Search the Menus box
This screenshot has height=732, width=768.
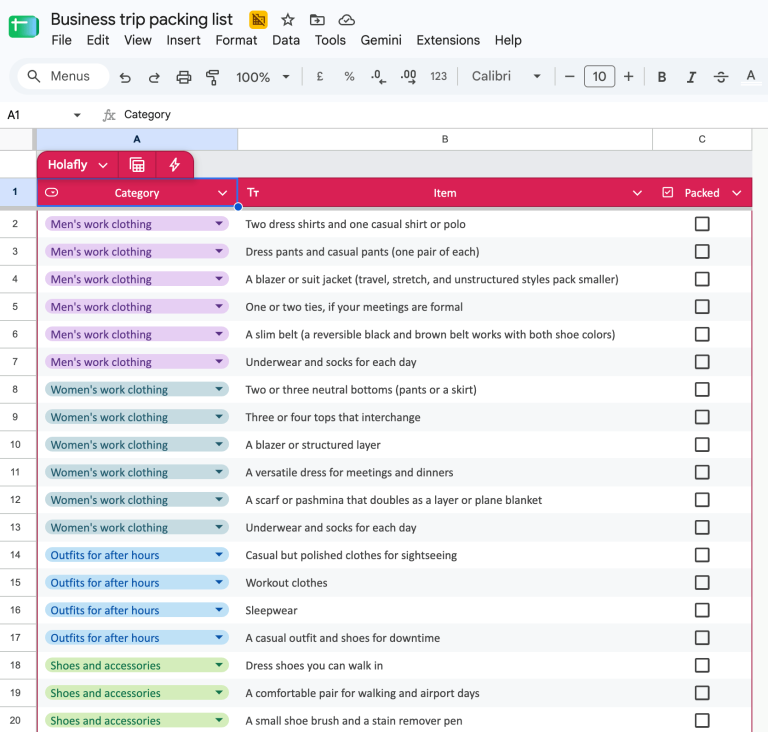(x=63, y=76)
